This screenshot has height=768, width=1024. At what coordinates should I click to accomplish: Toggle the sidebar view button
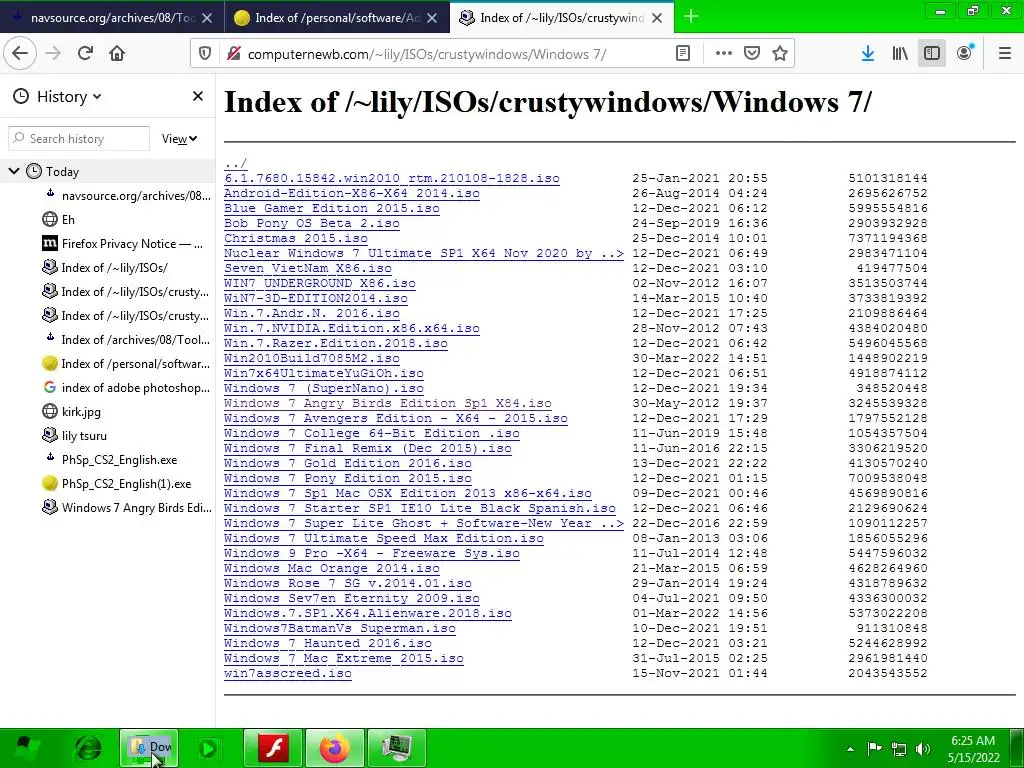tap(932, 54)
